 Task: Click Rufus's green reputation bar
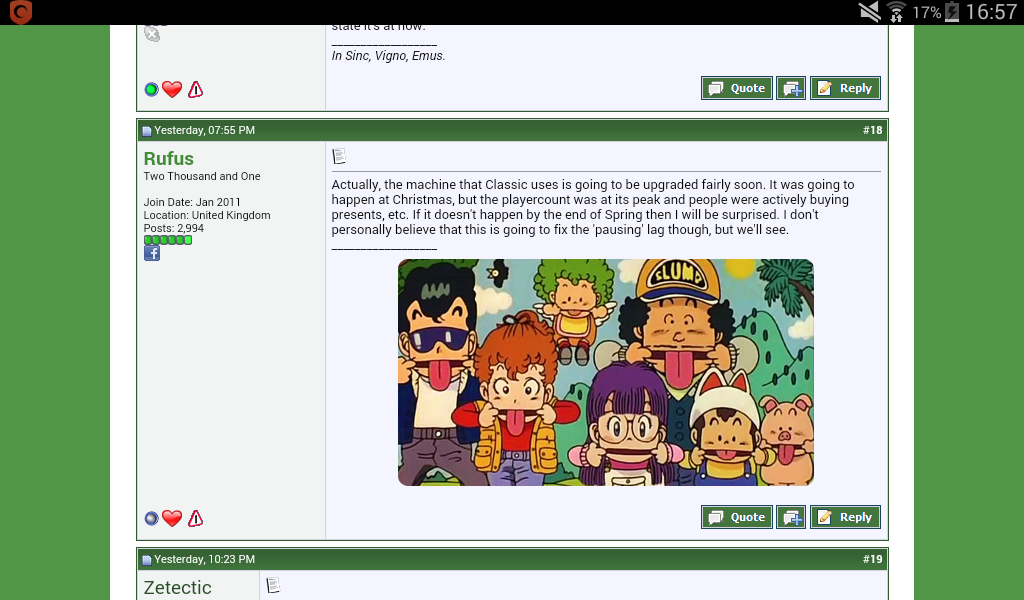tap(167, 240)
